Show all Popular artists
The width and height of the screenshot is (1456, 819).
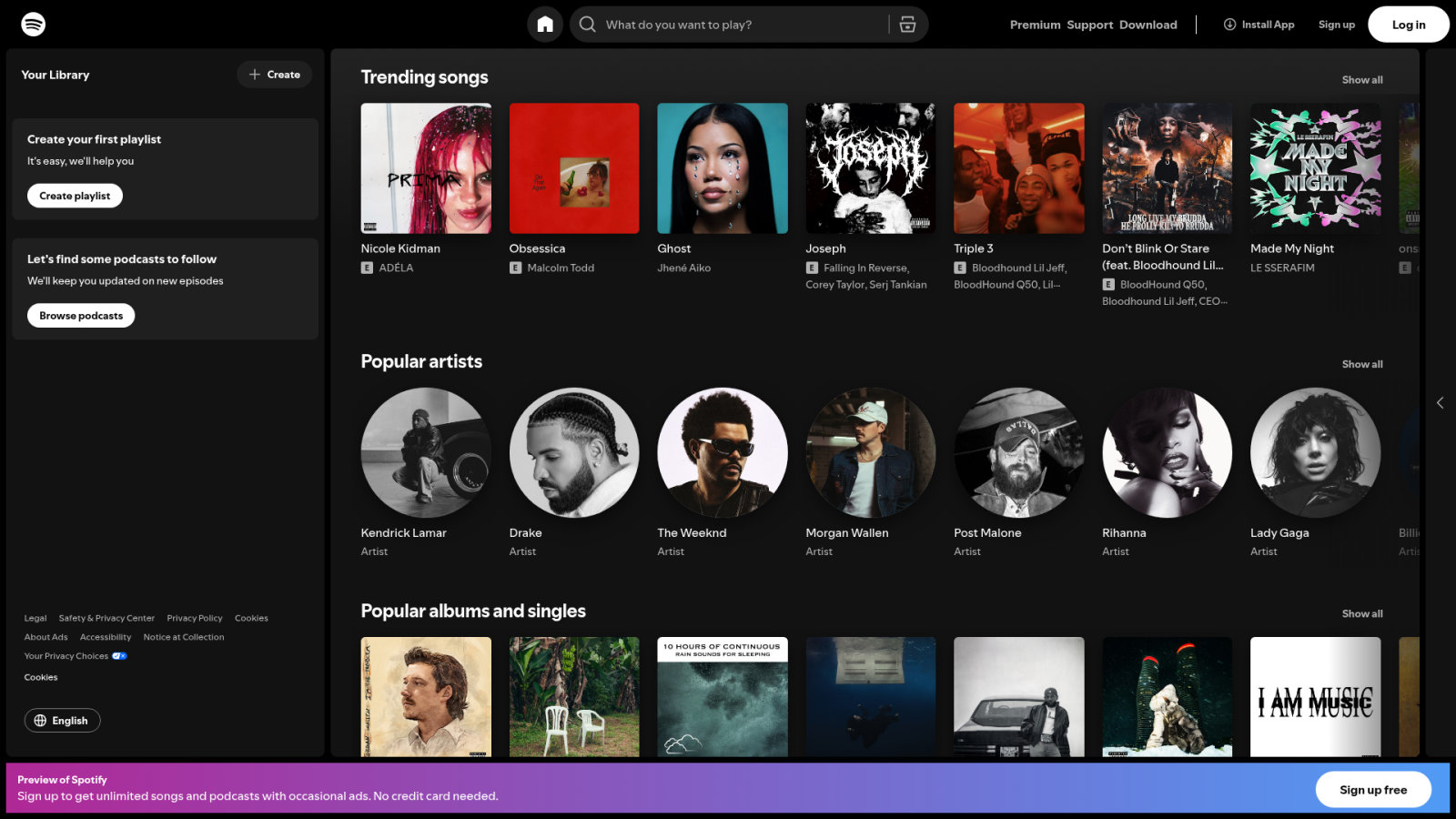(x=1362, y=364)
